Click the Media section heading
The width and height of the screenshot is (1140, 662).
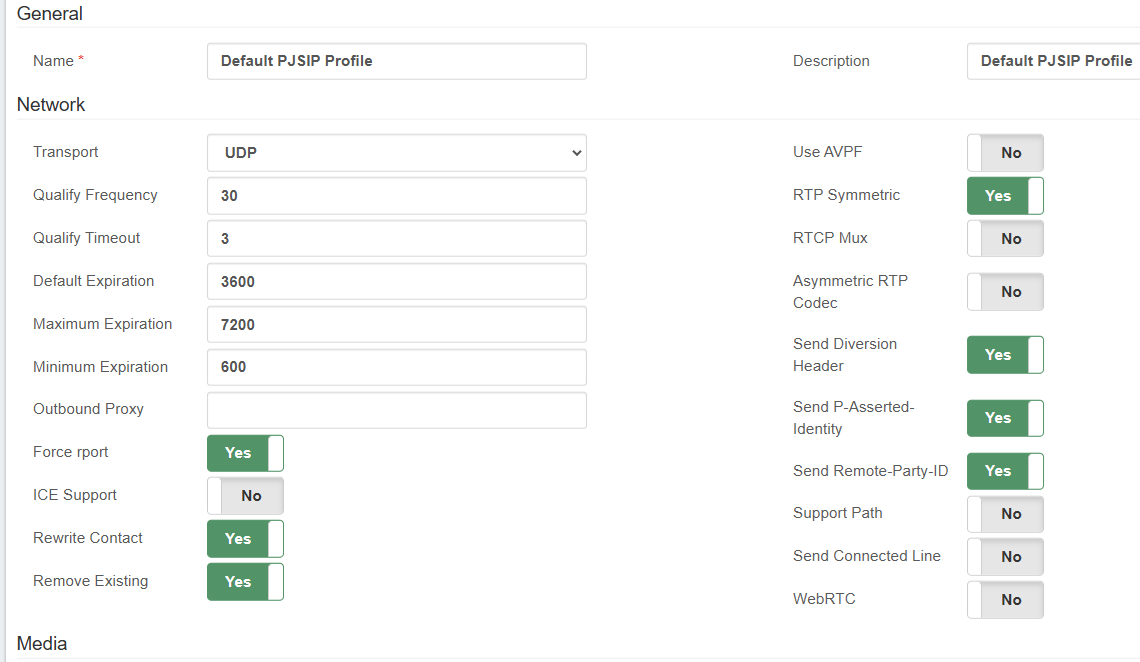41,644
